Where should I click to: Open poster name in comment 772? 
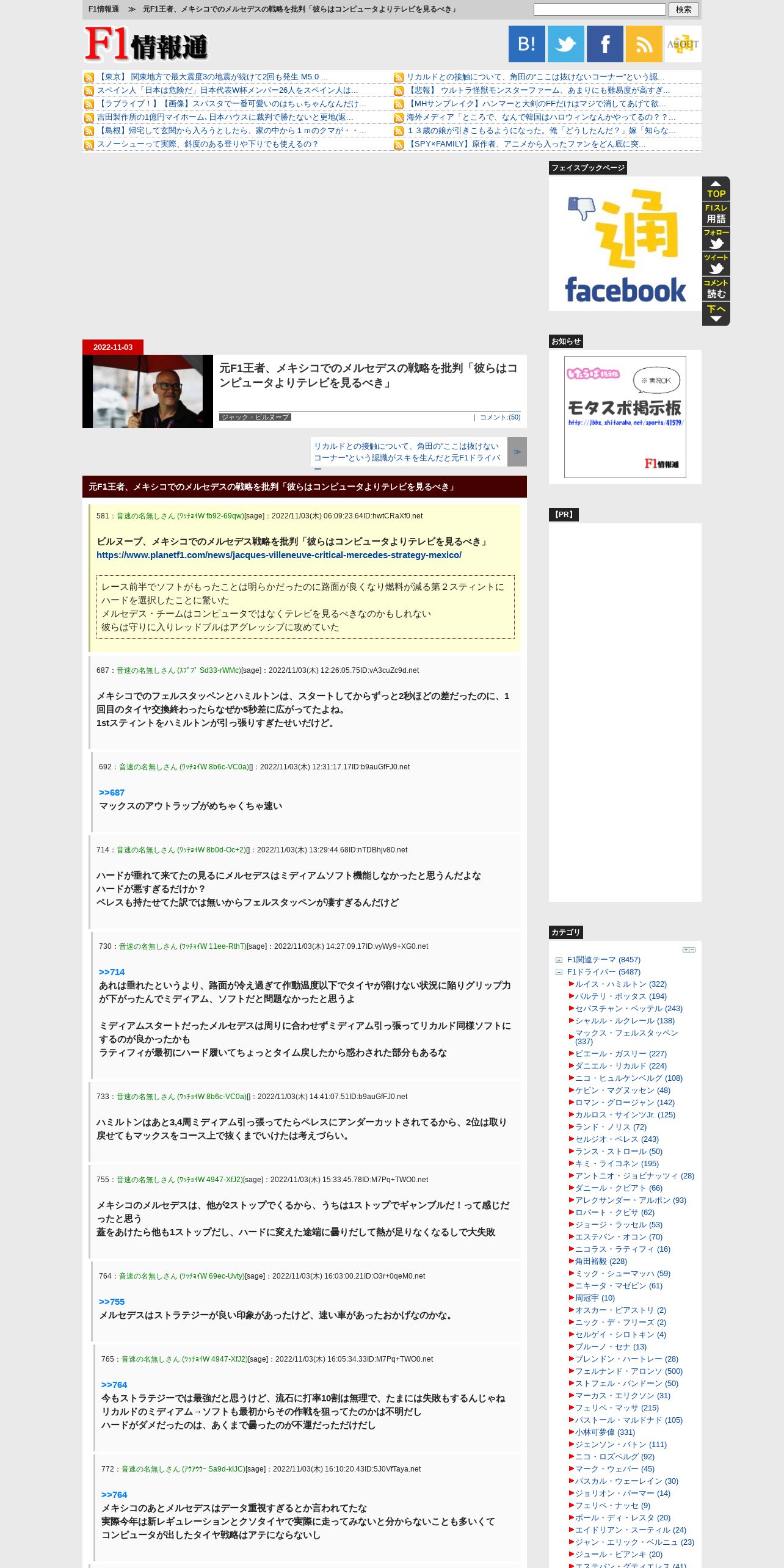183,1469
